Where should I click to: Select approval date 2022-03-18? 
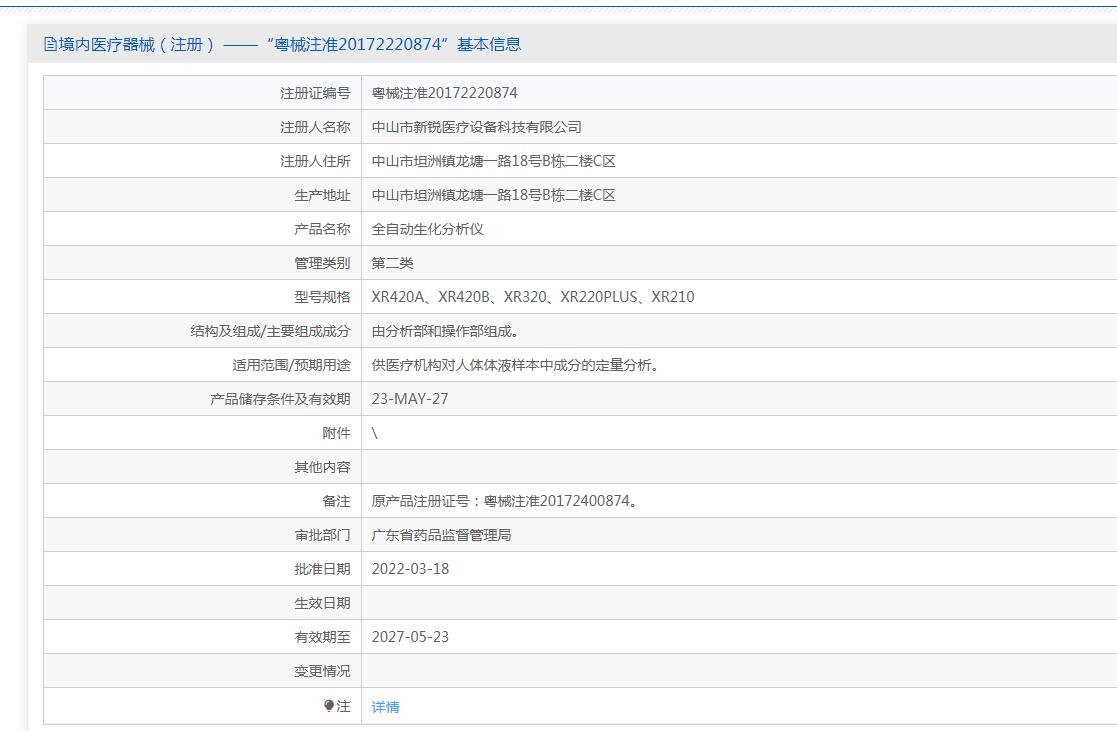coord(410,569)
